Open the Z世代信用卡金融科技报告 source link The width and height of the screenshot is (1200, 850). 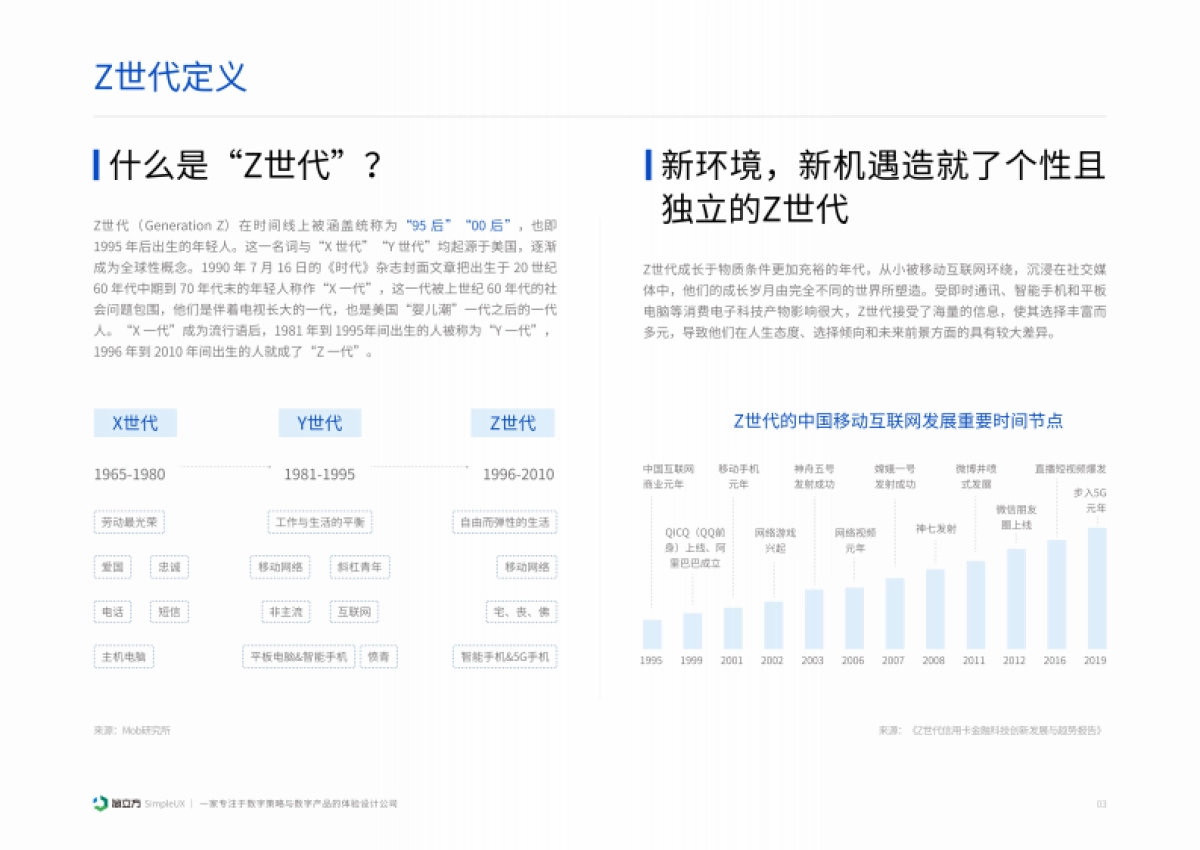(991, 729)
